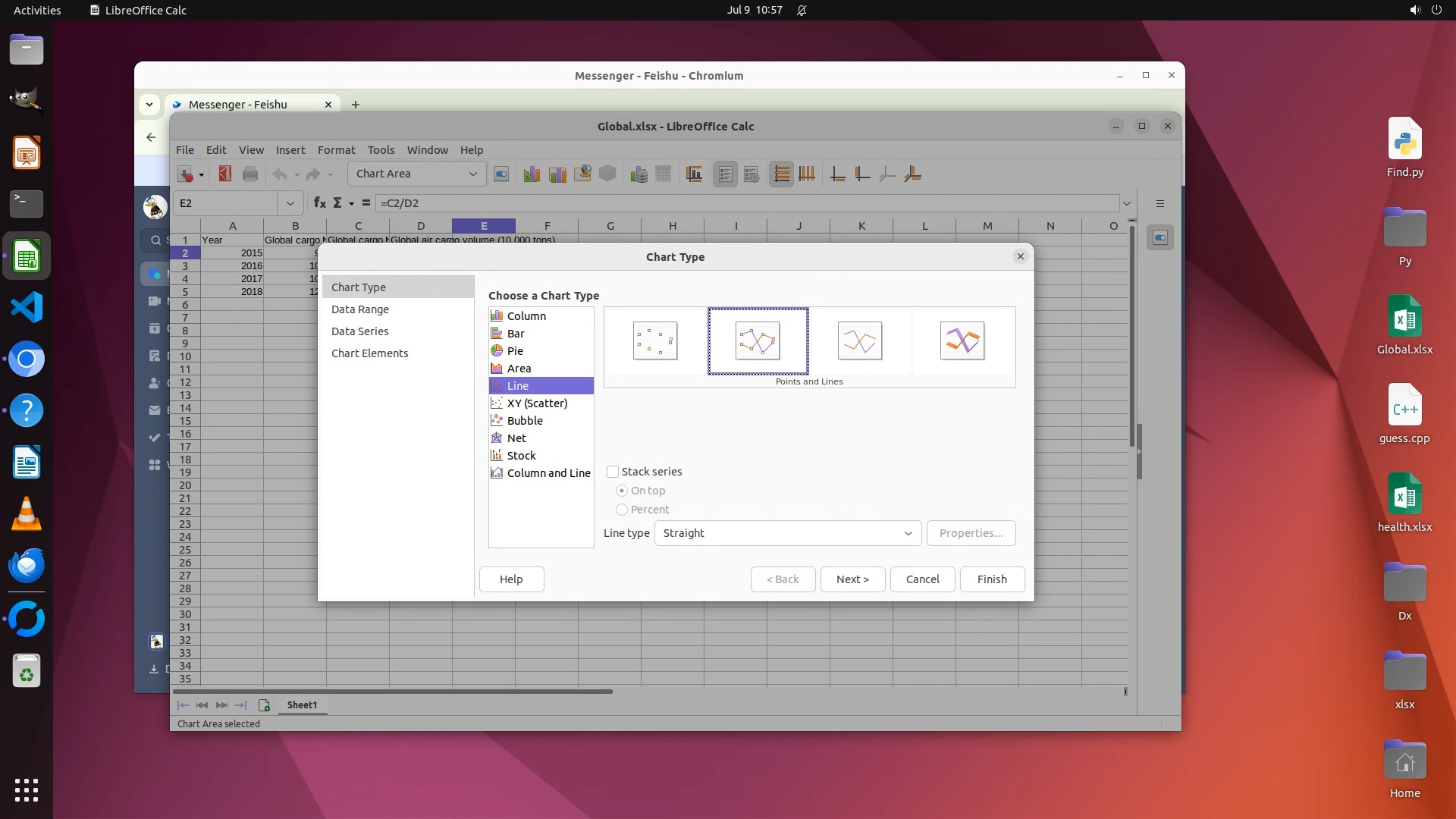Screen dimensions: 1456x819
Task: Click the Legend On/Off toolbar icon
Action: (x=725, y=174)
